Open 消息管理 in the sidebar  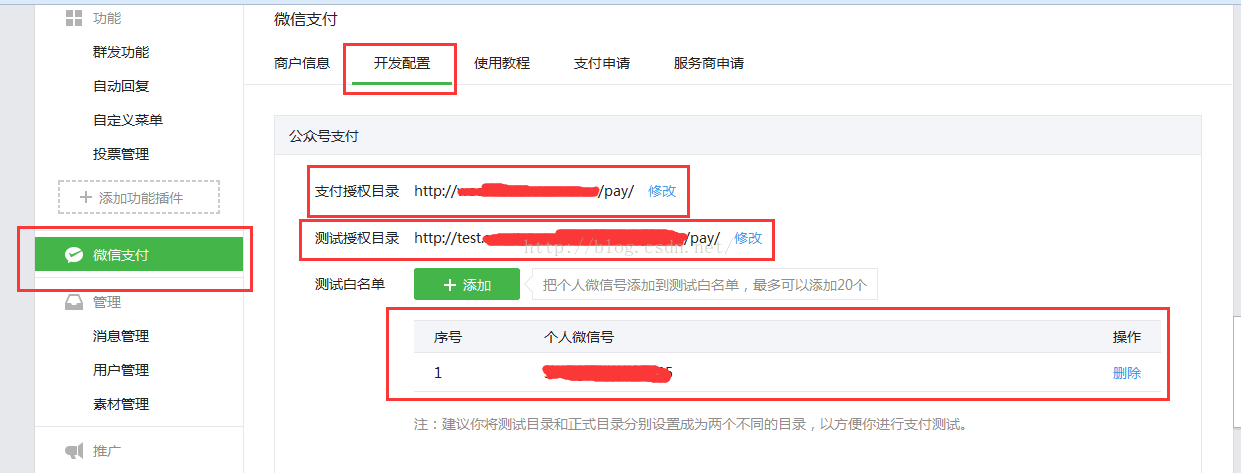tap(121, 336)
